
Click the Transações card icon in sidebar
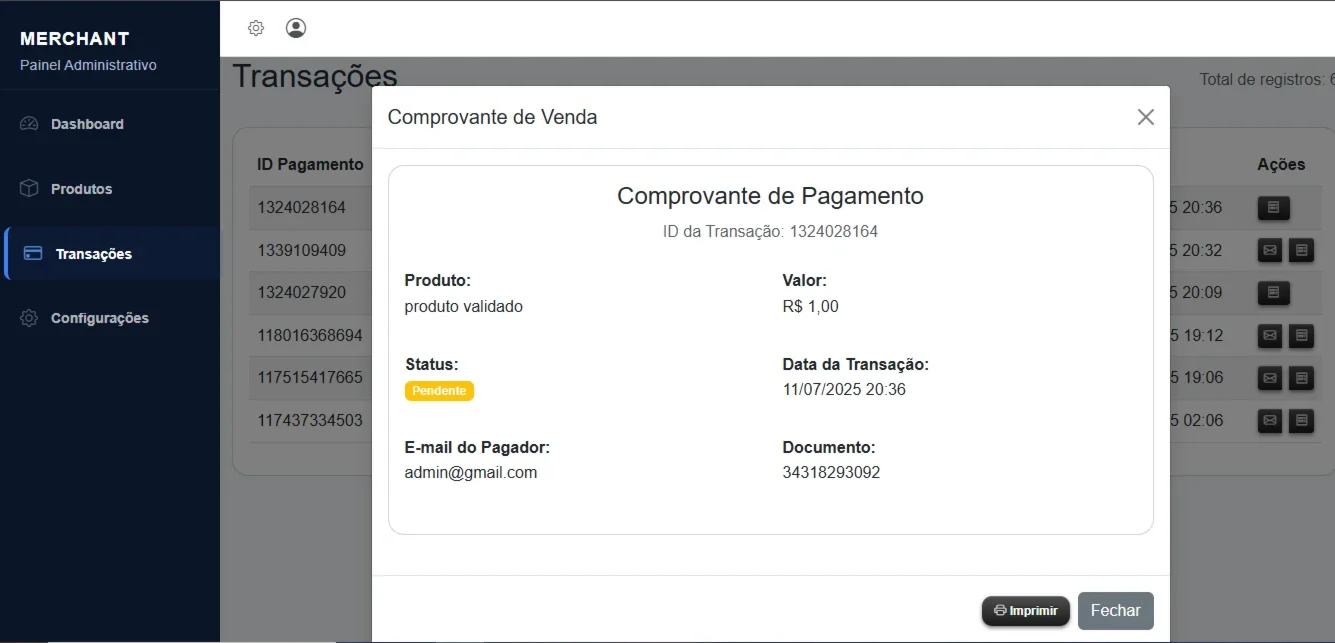[33, 254]
